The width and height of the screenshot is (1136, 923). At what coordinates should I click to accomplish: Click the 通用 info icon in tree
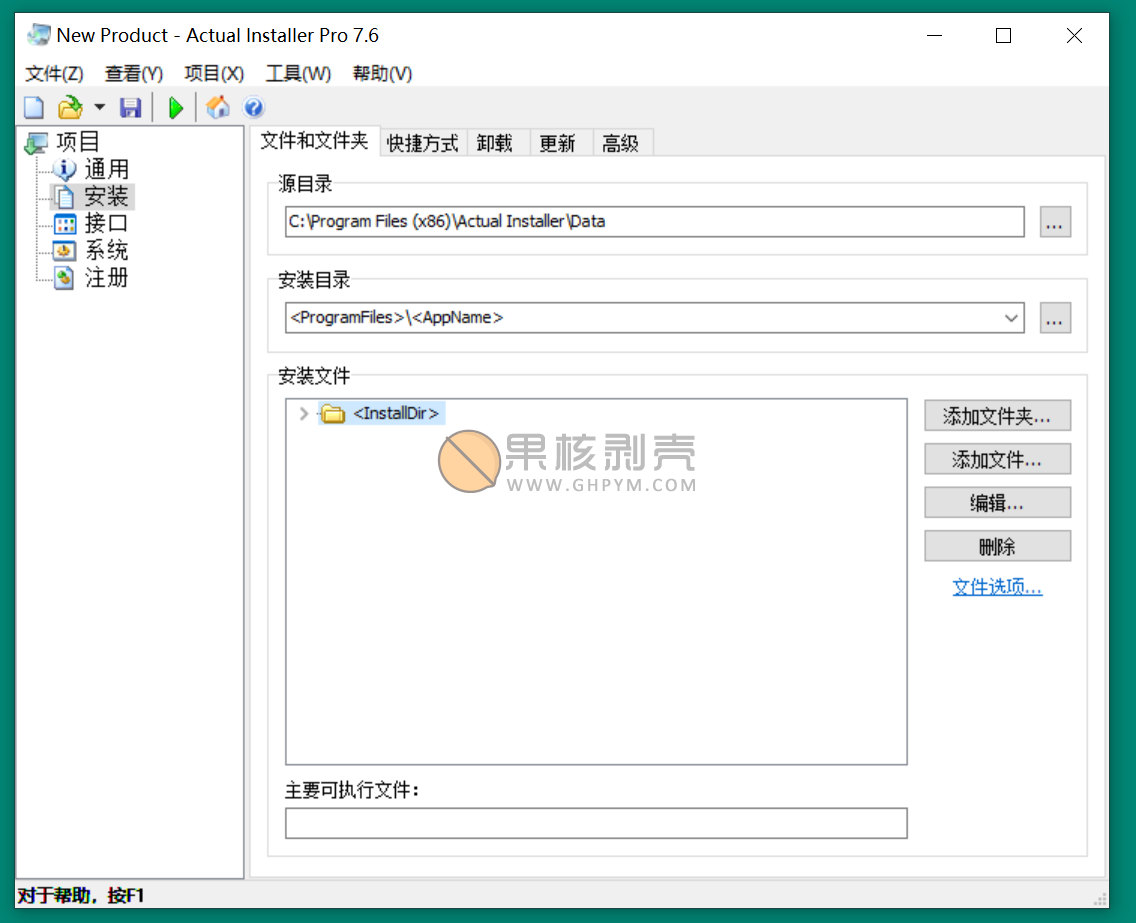click(x=64, y=169)
